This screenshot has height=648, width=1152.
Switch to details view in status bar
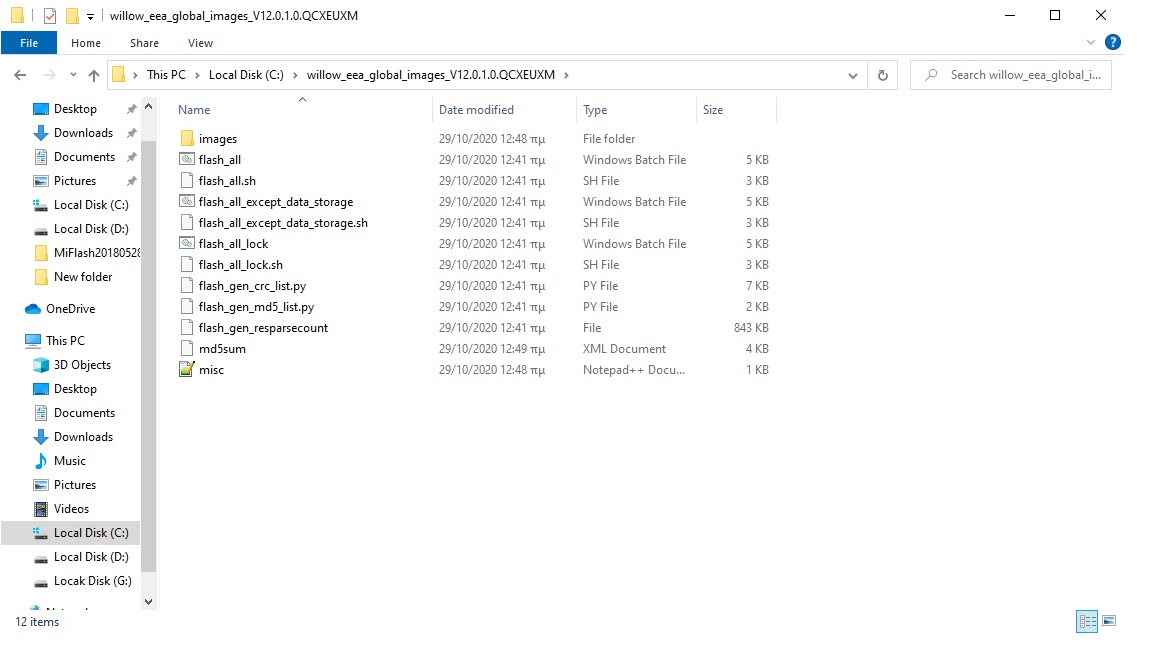pyautogui.click(x=1087, y=621)
